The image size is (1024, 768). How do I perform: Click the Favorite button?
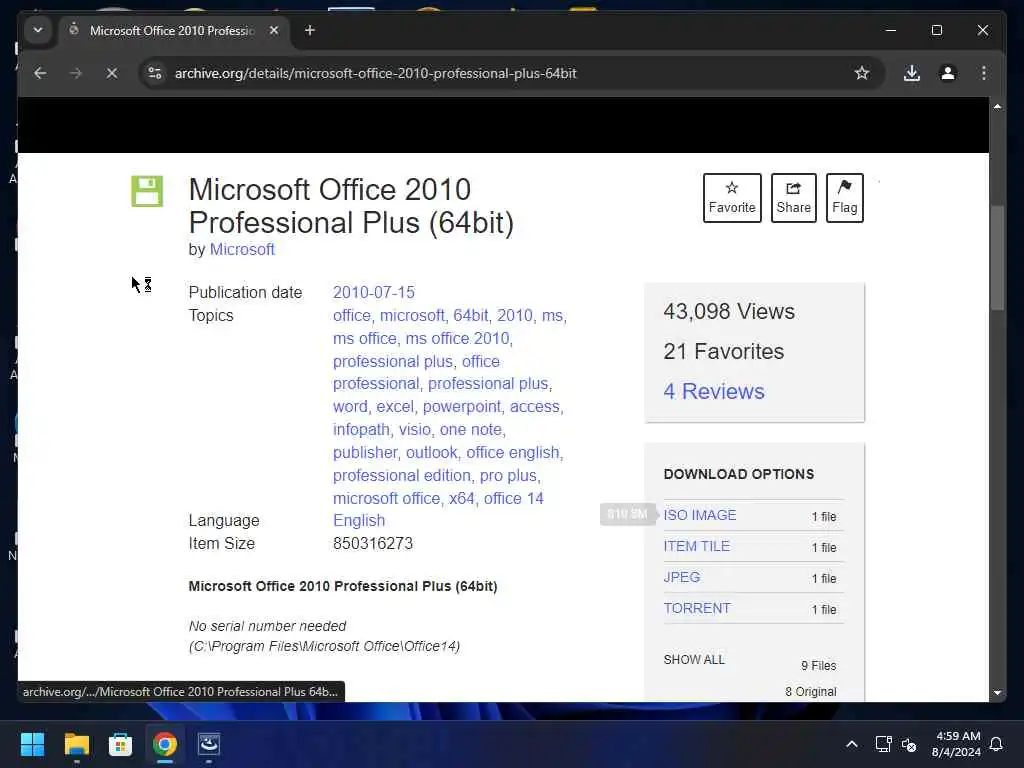tap(732, 198)
